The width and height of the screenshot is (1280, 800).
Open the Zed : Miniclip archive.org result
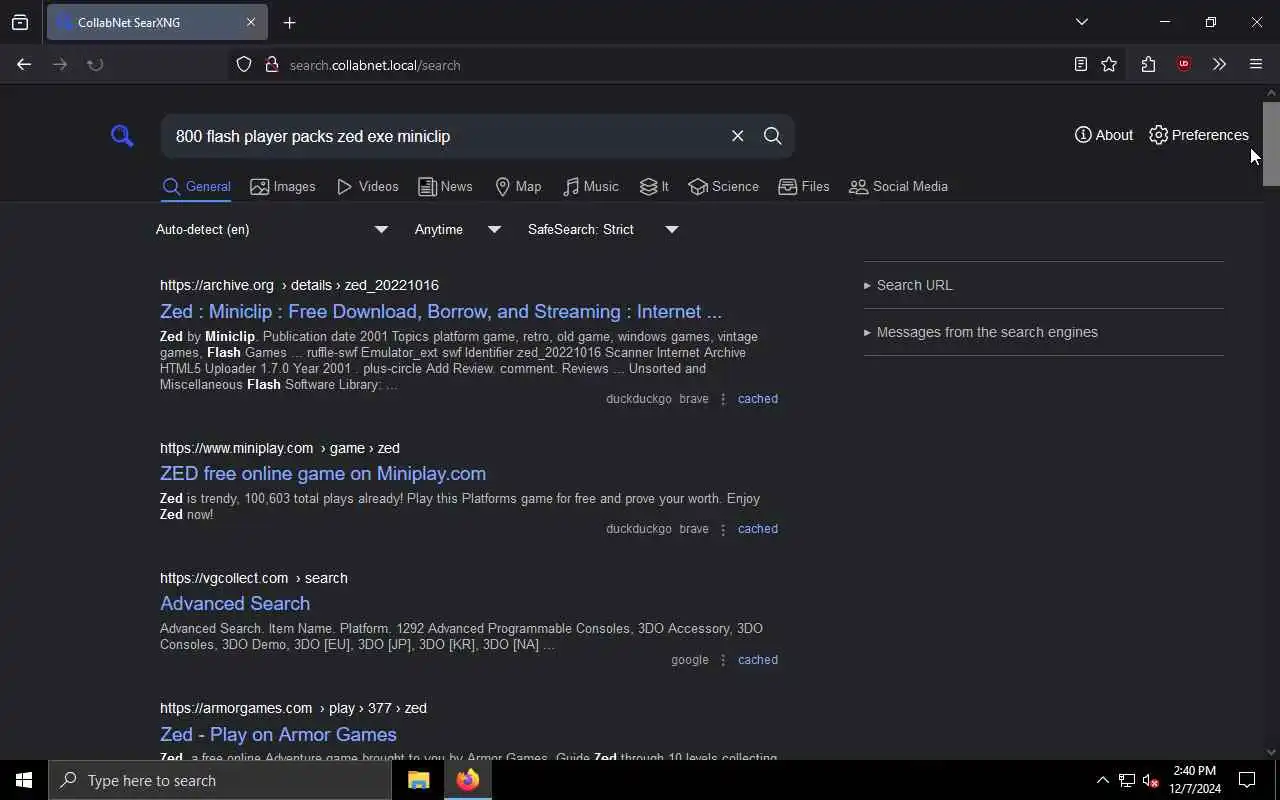pyautogui.click(x=441, y=311)
